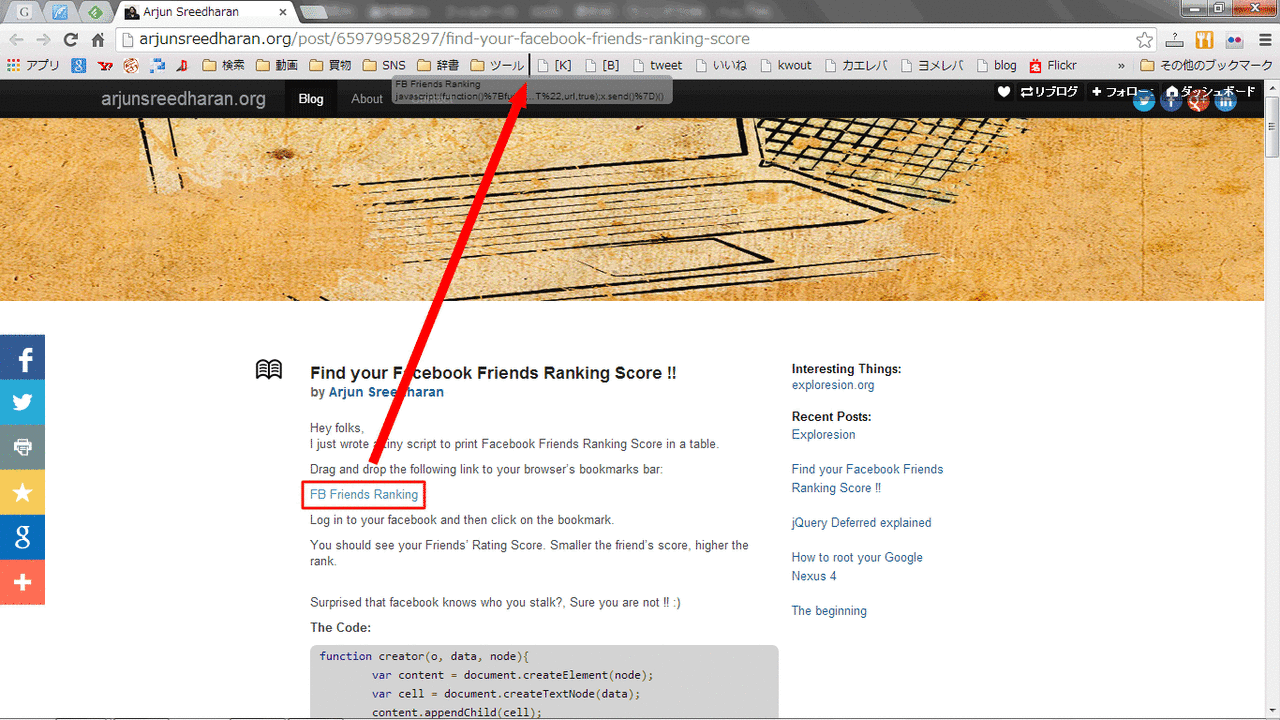The image size is (1280, 720).
Task: Open the 動画 bookmark folder
Action: point(277,65)
